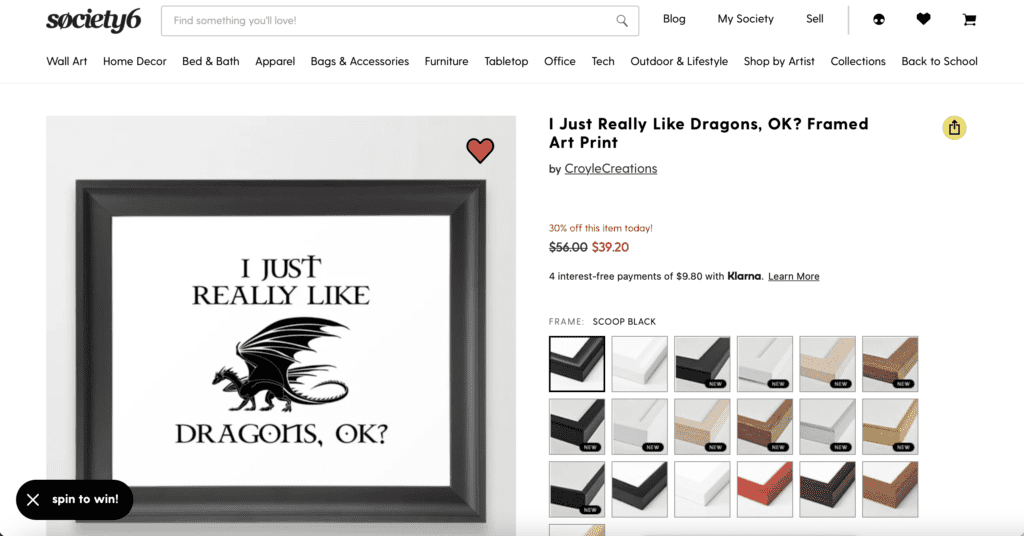Open the Collections menu
Screen dimensions: 1024x536
point(857,61)
